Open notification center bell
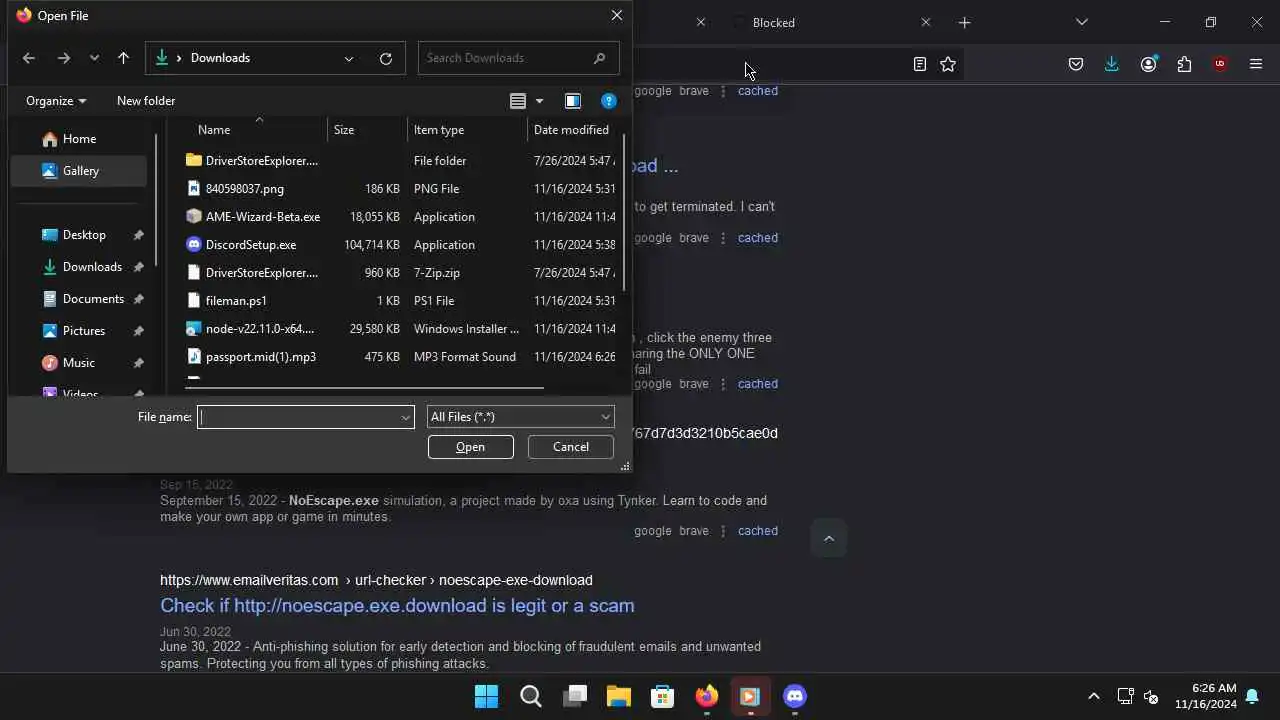This screenshot has height=720, width=1280. click(x=1252, y=697)
